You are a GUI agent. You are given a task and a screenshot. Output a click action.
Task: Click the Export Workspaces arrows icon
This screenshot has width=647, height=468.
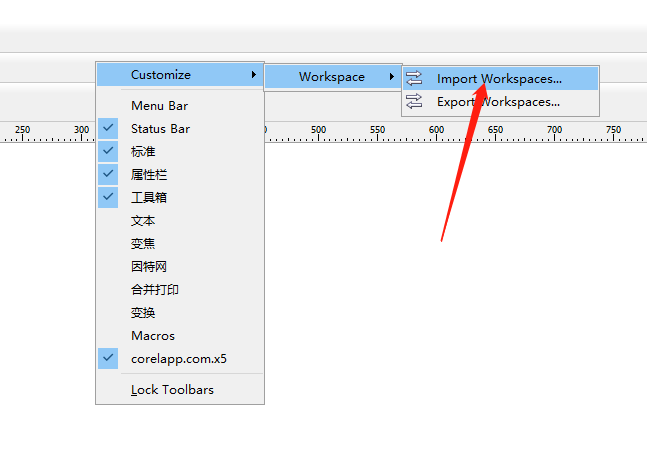414,101
